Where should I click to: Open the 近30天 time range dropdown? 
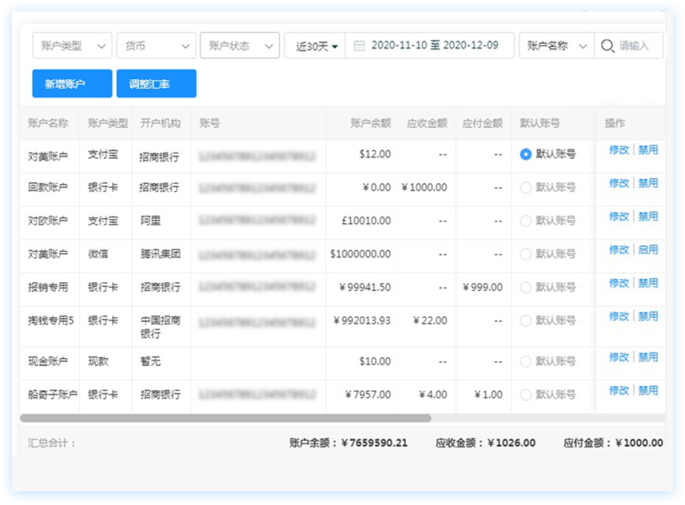click(314, 46)
